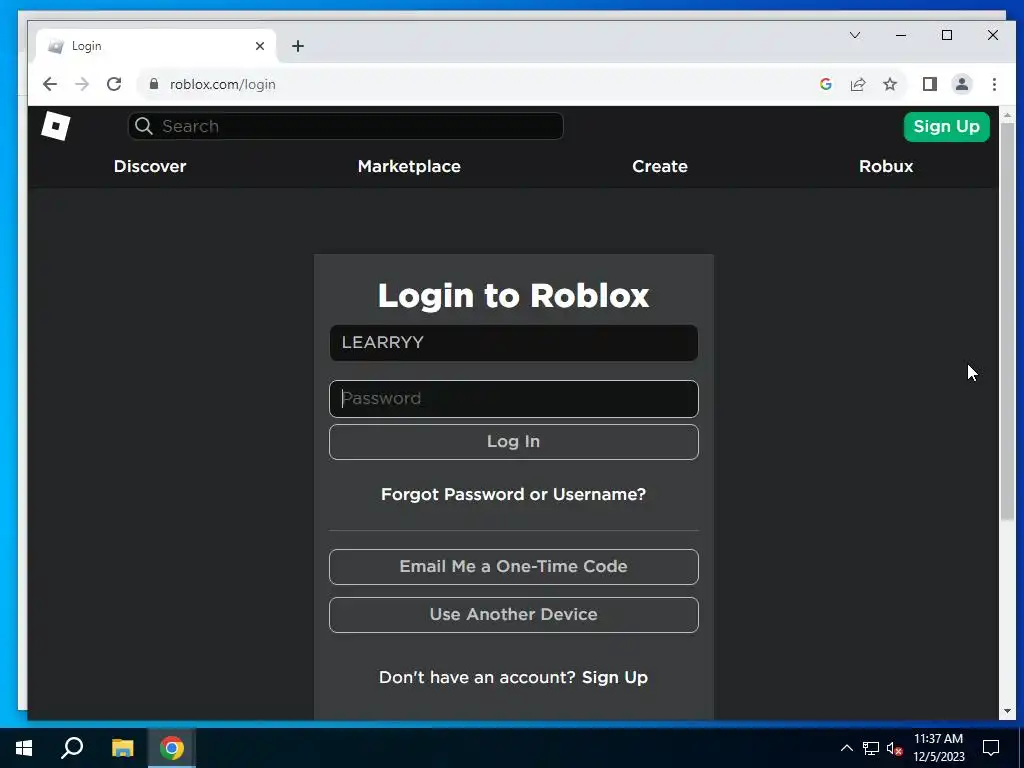Image resolution: width=1024 pixels, height=768 pixels.
Task: Click the scrollbar down arrow
Action: pyautogui.click(x=1007, y=711)
